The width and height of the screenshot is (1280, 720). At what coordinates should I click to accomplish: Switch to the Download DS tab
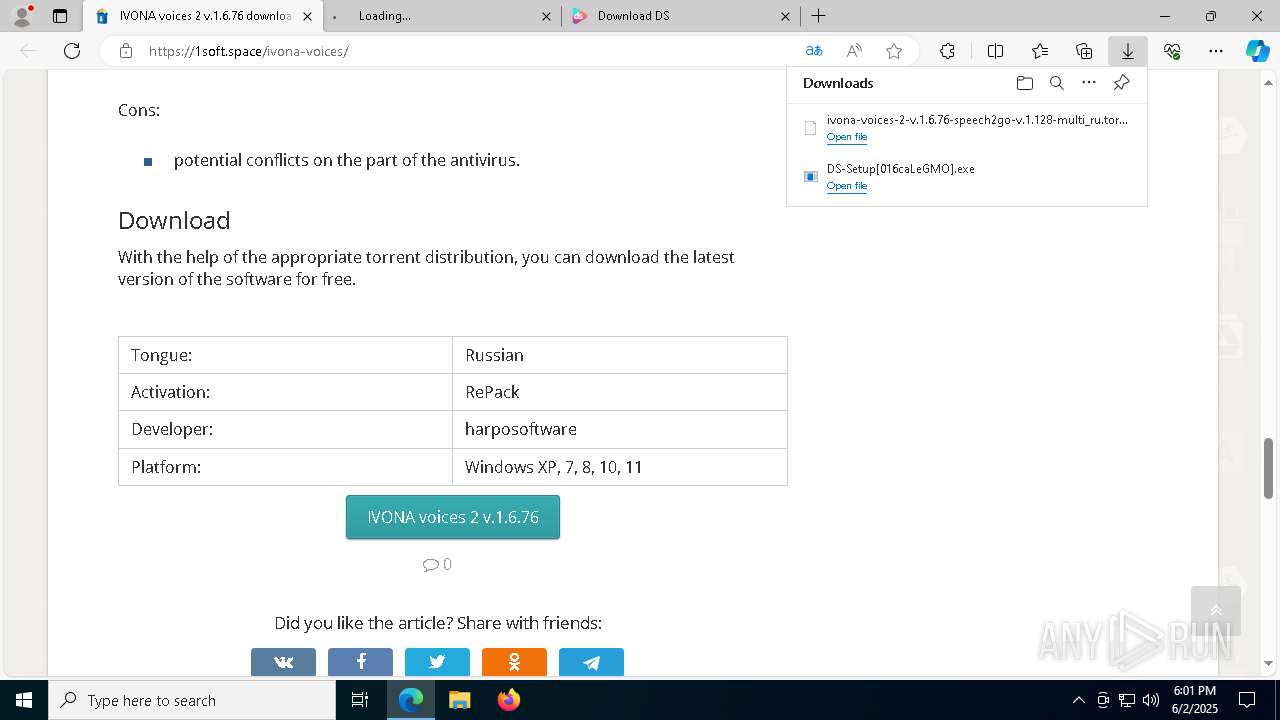(x=680, y=16)
